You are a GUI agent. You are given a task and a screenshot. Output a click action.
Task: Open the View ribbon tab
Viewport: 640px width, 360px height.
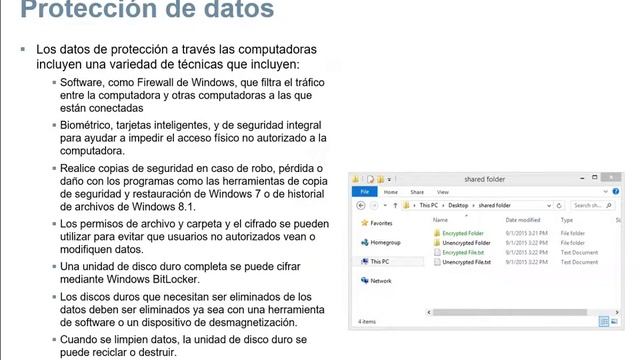pyautogui.click(x=442, y=192)
